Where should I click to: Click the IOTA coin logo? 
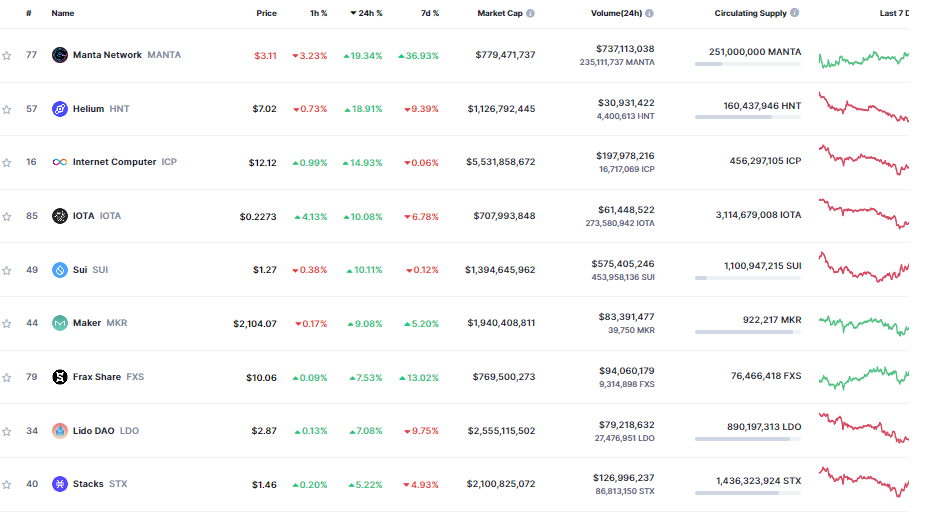pyautogui.click(x=59, y=216)
